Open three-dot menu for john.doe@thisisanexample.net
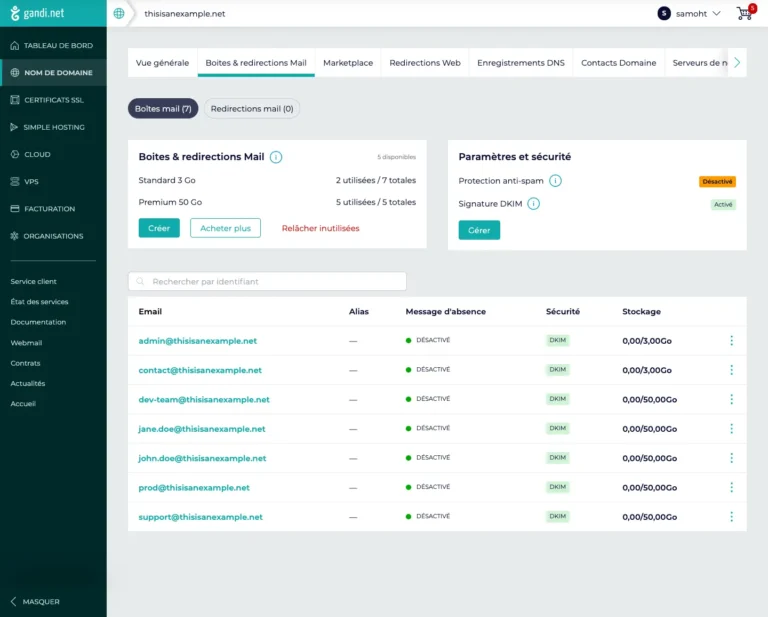768x617 pixels. [x=731, y=458]
